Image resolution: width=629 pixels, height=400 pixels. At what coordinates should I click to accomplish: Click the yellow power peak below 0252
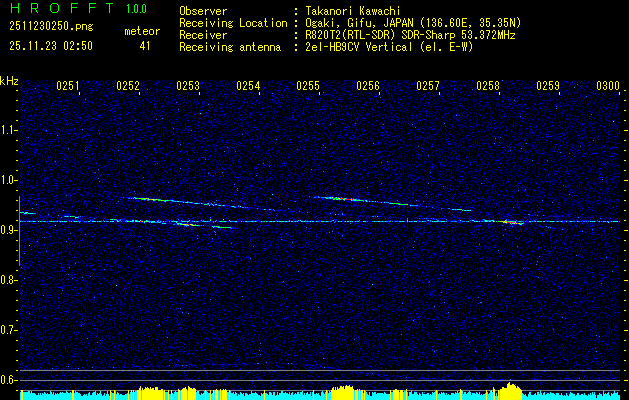tap(150, 393)
